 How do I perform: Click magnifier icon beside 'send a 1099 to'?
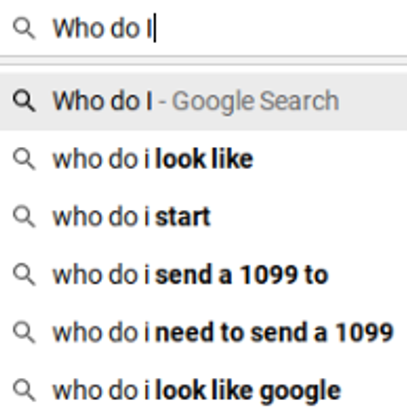click(x=24, y=275)
